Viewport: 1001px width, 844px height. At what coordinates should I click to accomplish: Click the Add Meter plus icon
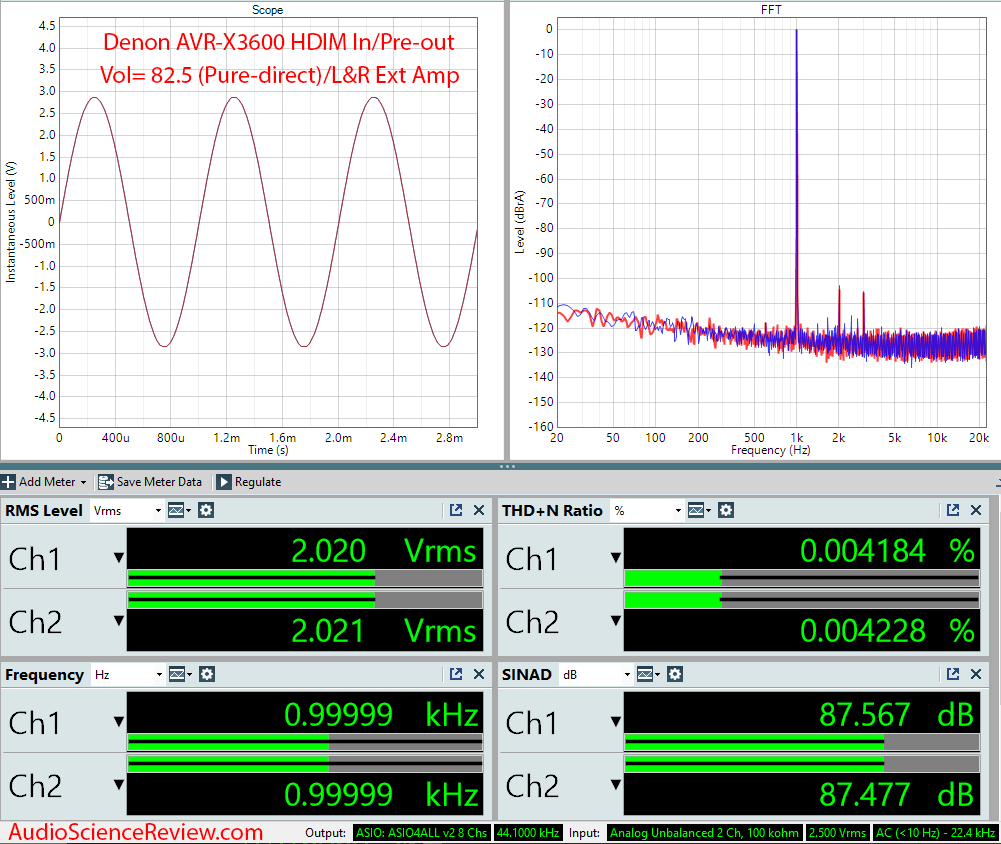coord(8,482)
